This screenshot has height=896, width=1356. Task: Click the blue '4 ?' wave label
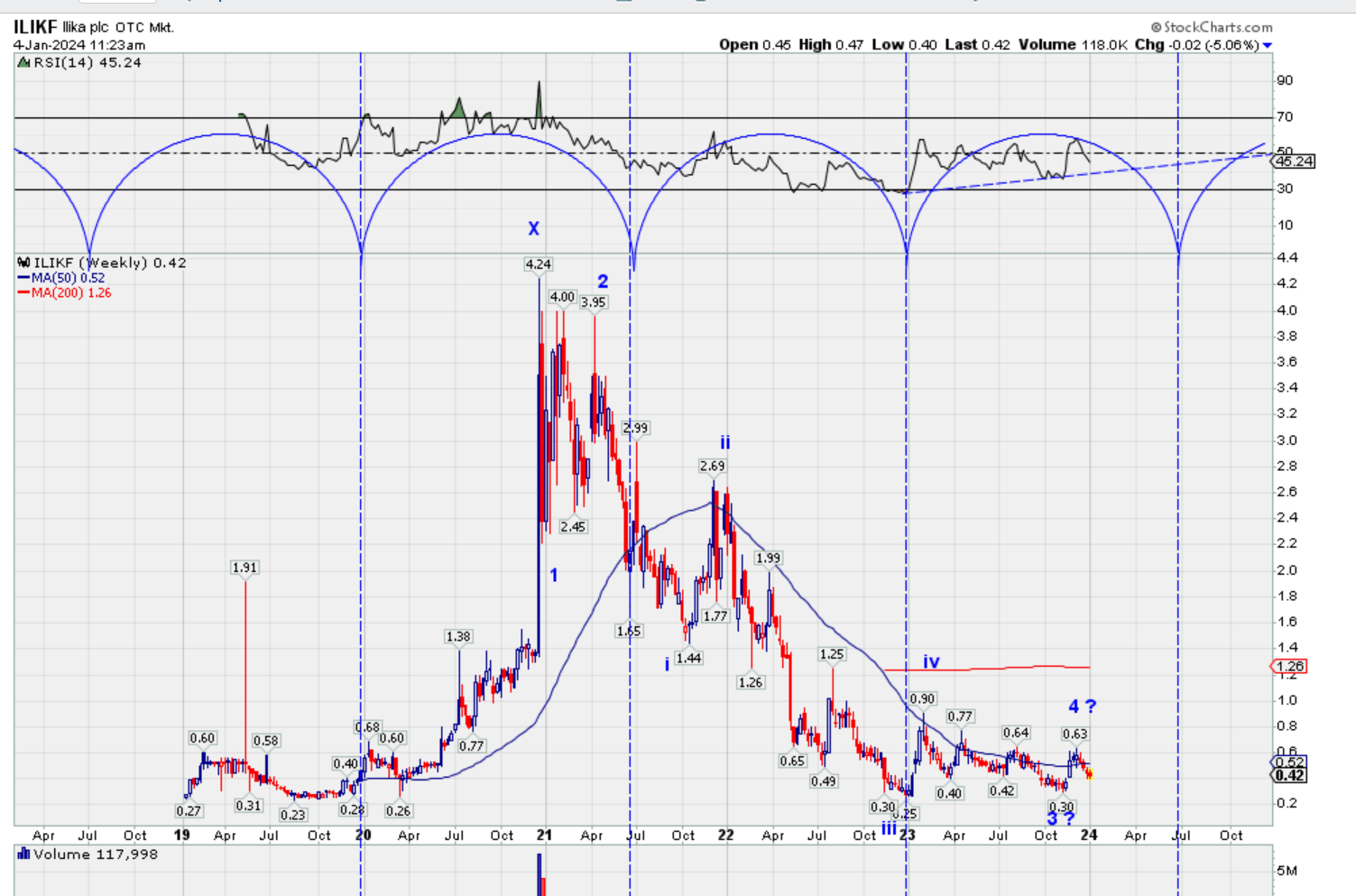click(x=1083, y=707)
